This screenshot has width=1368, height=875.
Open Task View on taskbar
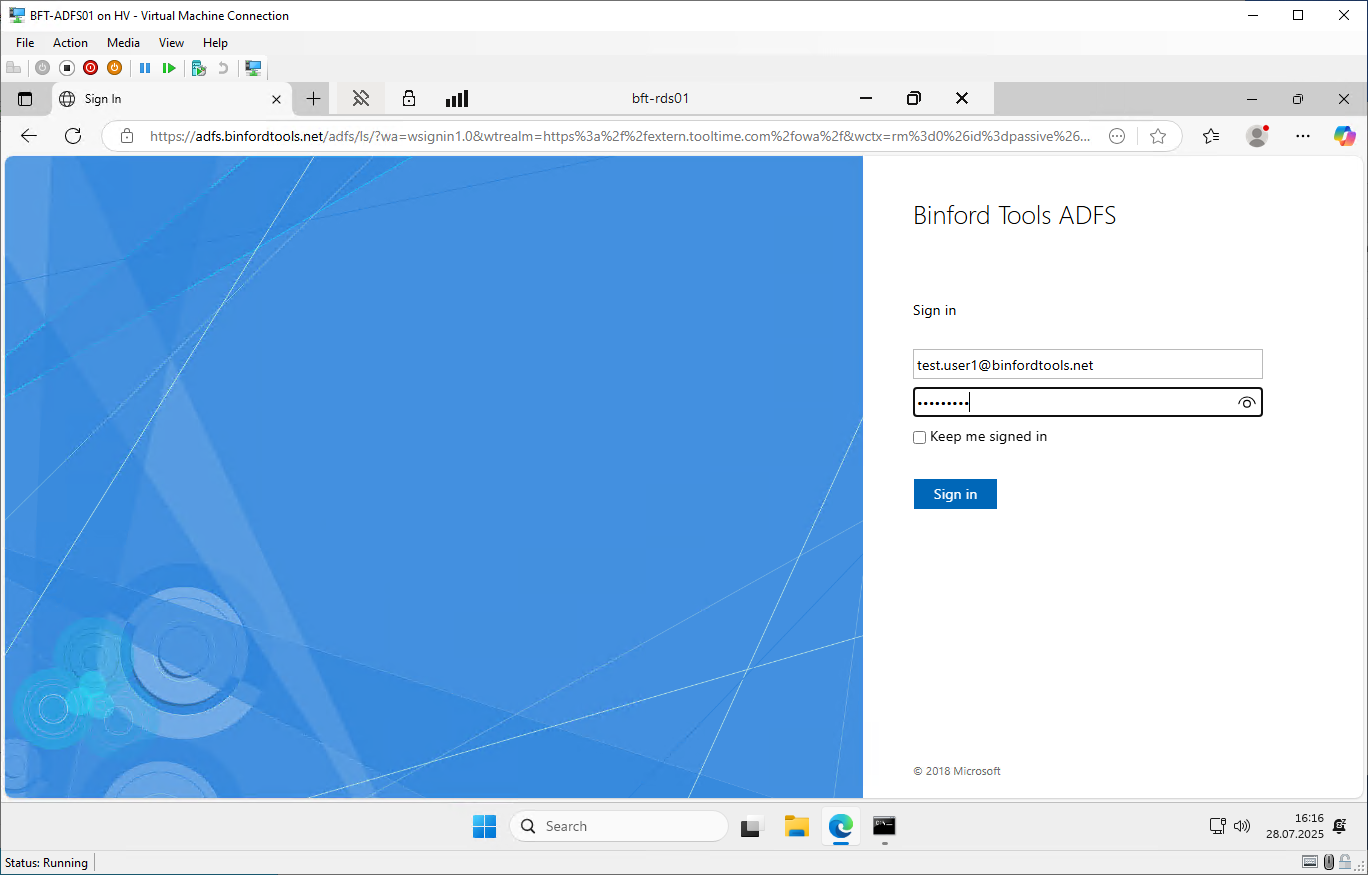(752, 826)
